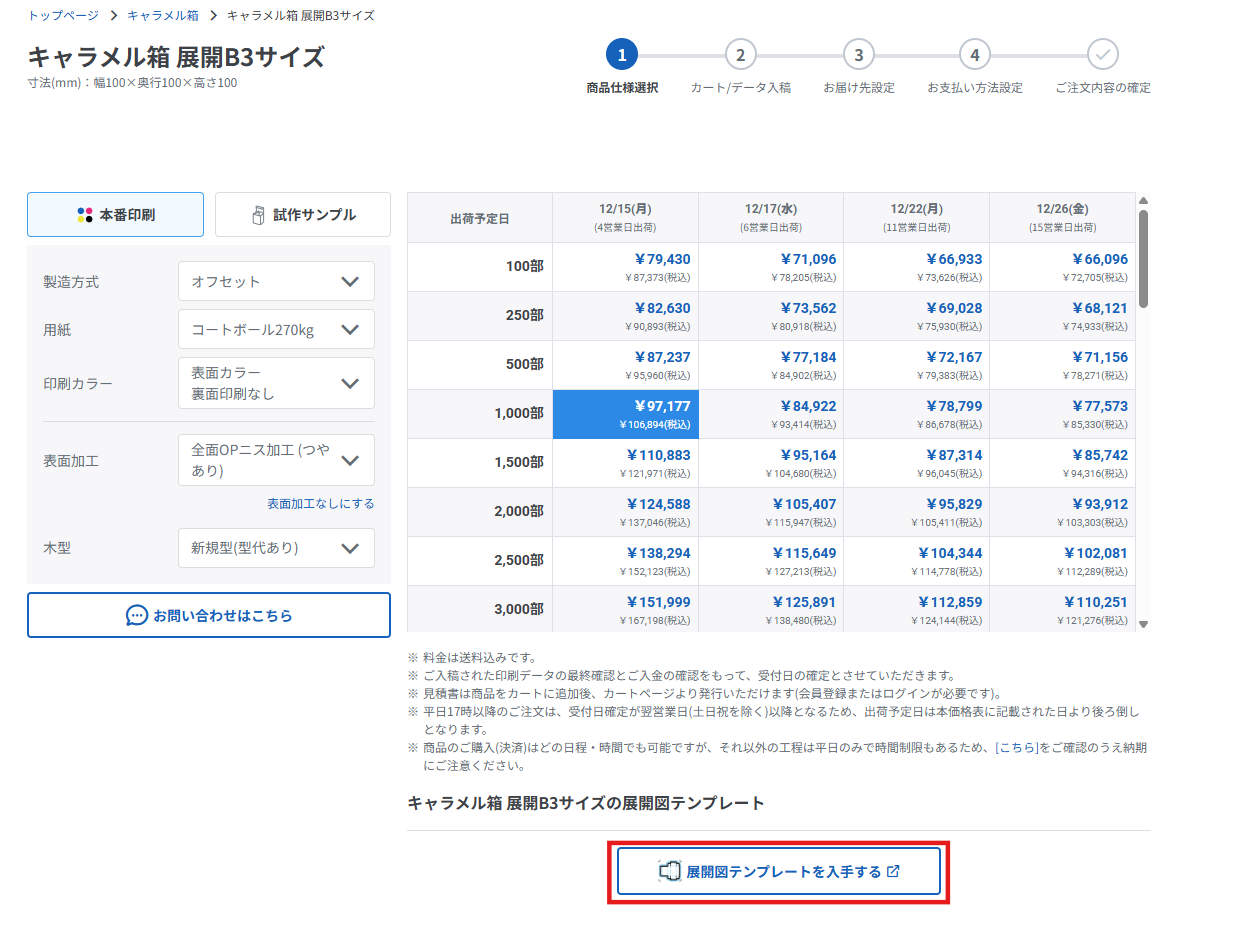The width and height of the screenshot is (1252, 925).
Task: Select price ¥151,999 for 3,000部
Action: (625, 609)
